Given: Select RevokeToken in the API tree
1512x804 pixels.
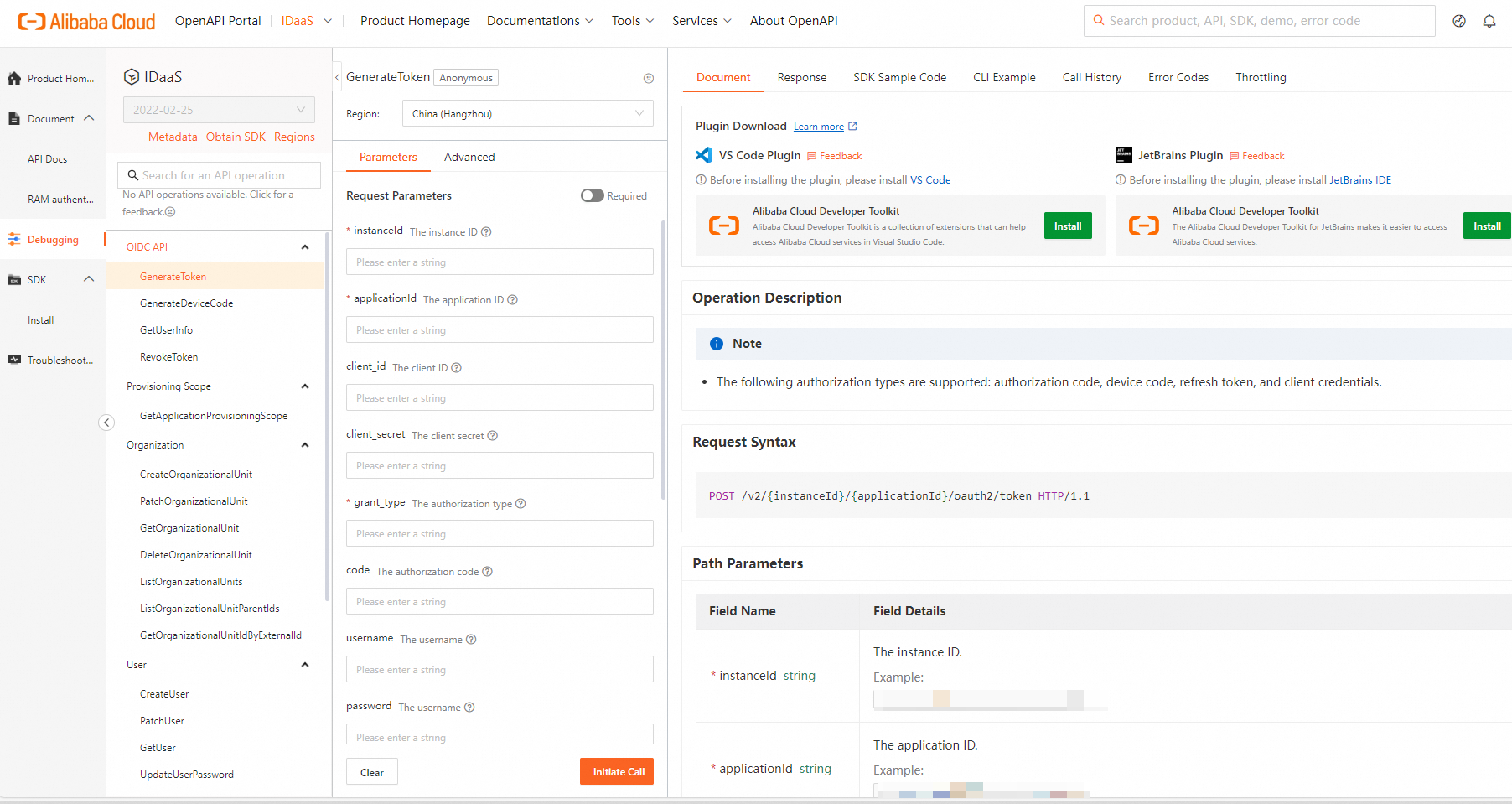Looking at the screenshot, I should pos(169,357).
